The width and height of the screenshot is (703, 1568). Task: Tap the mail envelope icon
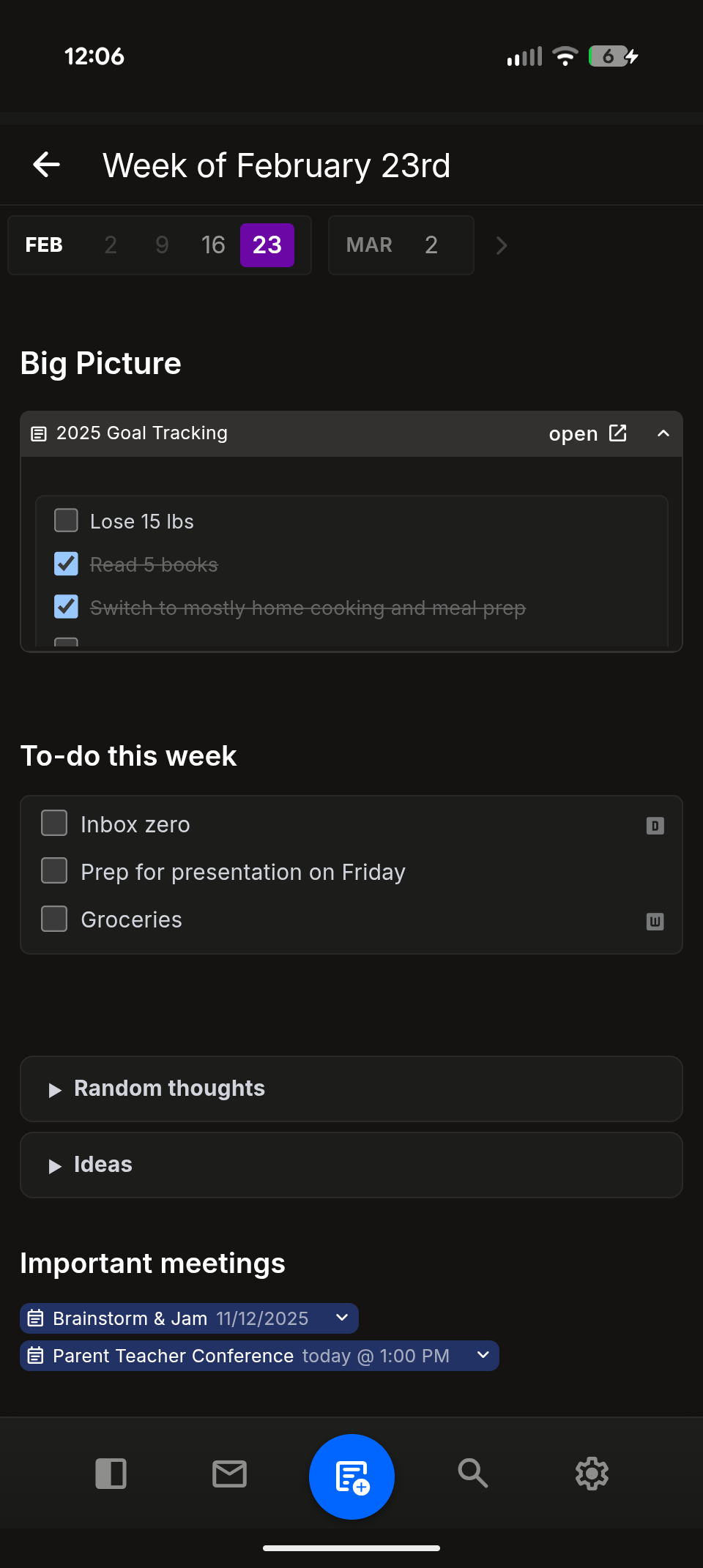(228, 1475)
